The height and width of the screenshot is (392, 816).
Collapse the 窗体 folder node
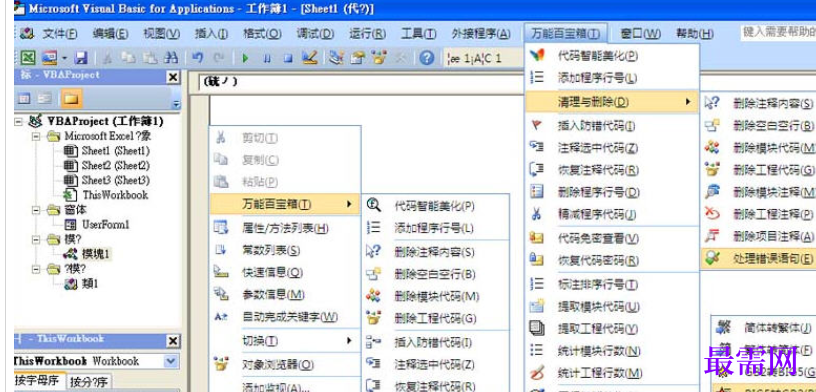tap(36, 210)
